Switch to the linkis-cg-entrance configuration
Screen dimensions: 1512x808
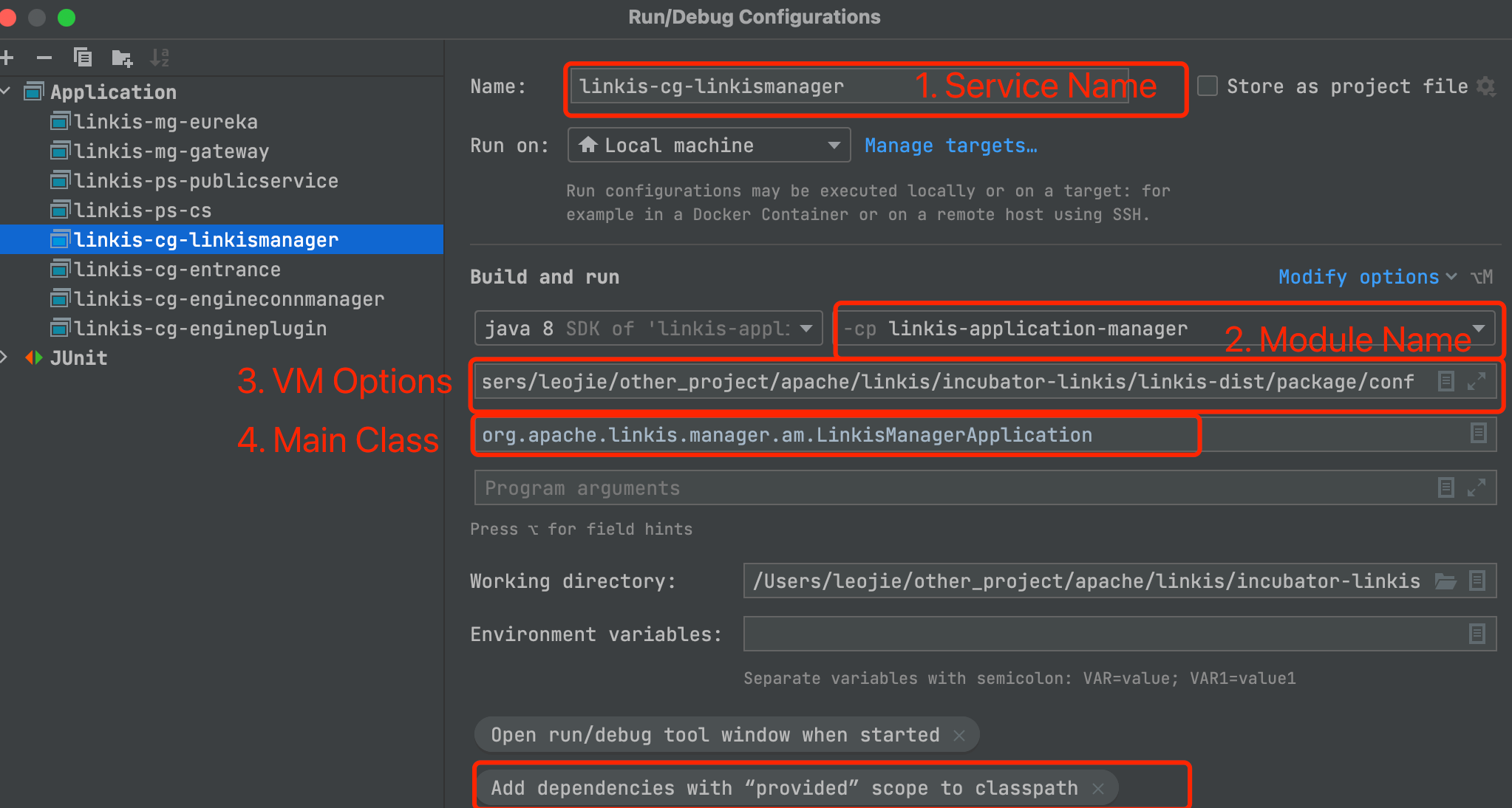pos(176,269)
